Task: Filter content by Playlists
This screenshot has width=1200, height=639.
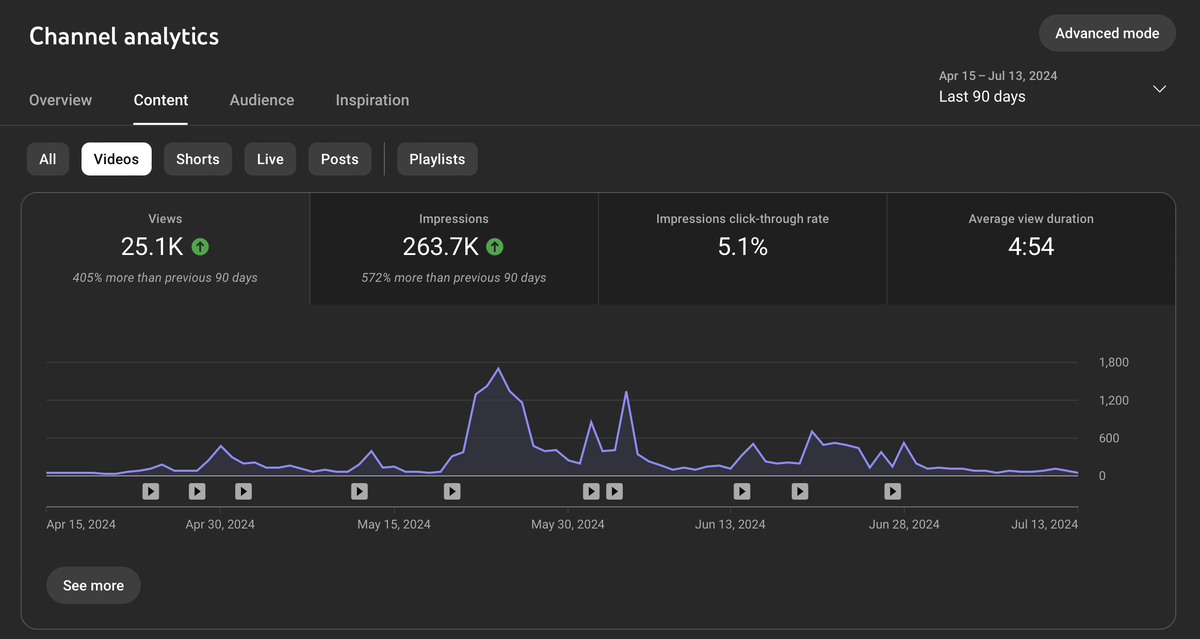Action: pos(437,159)
